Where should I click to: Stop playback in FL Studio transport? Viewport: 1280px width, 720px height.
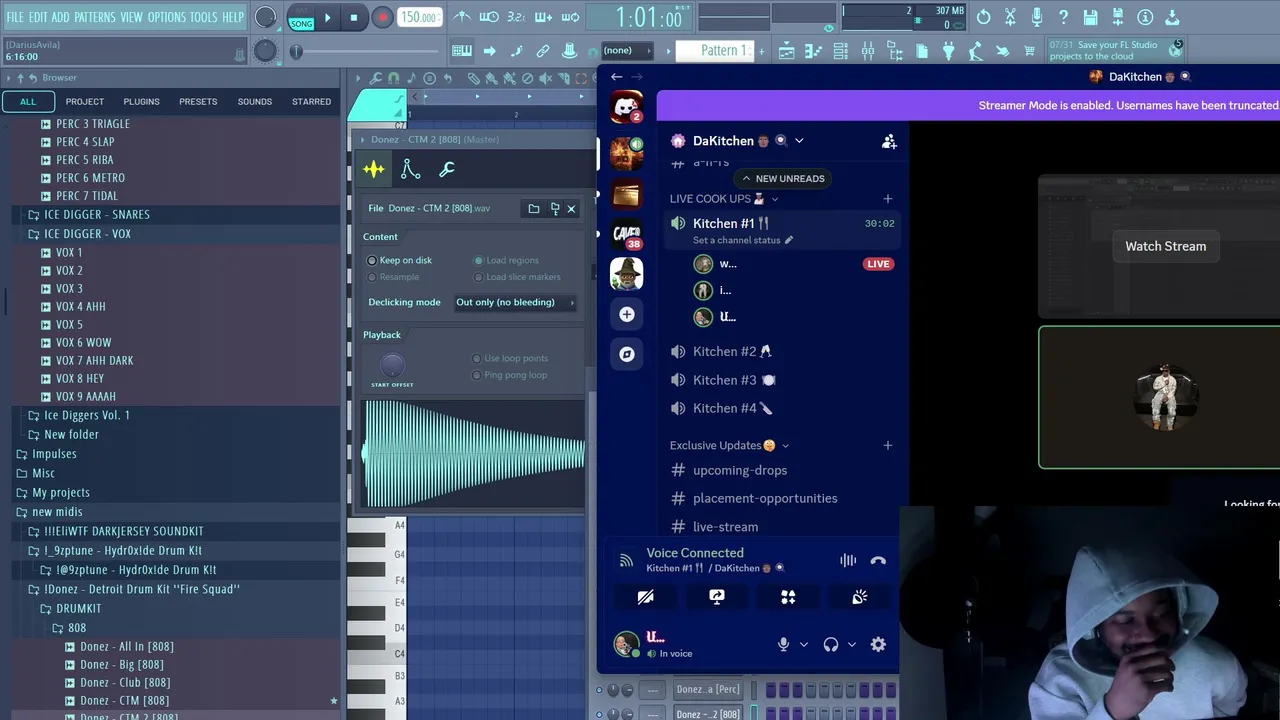[354, 17]
